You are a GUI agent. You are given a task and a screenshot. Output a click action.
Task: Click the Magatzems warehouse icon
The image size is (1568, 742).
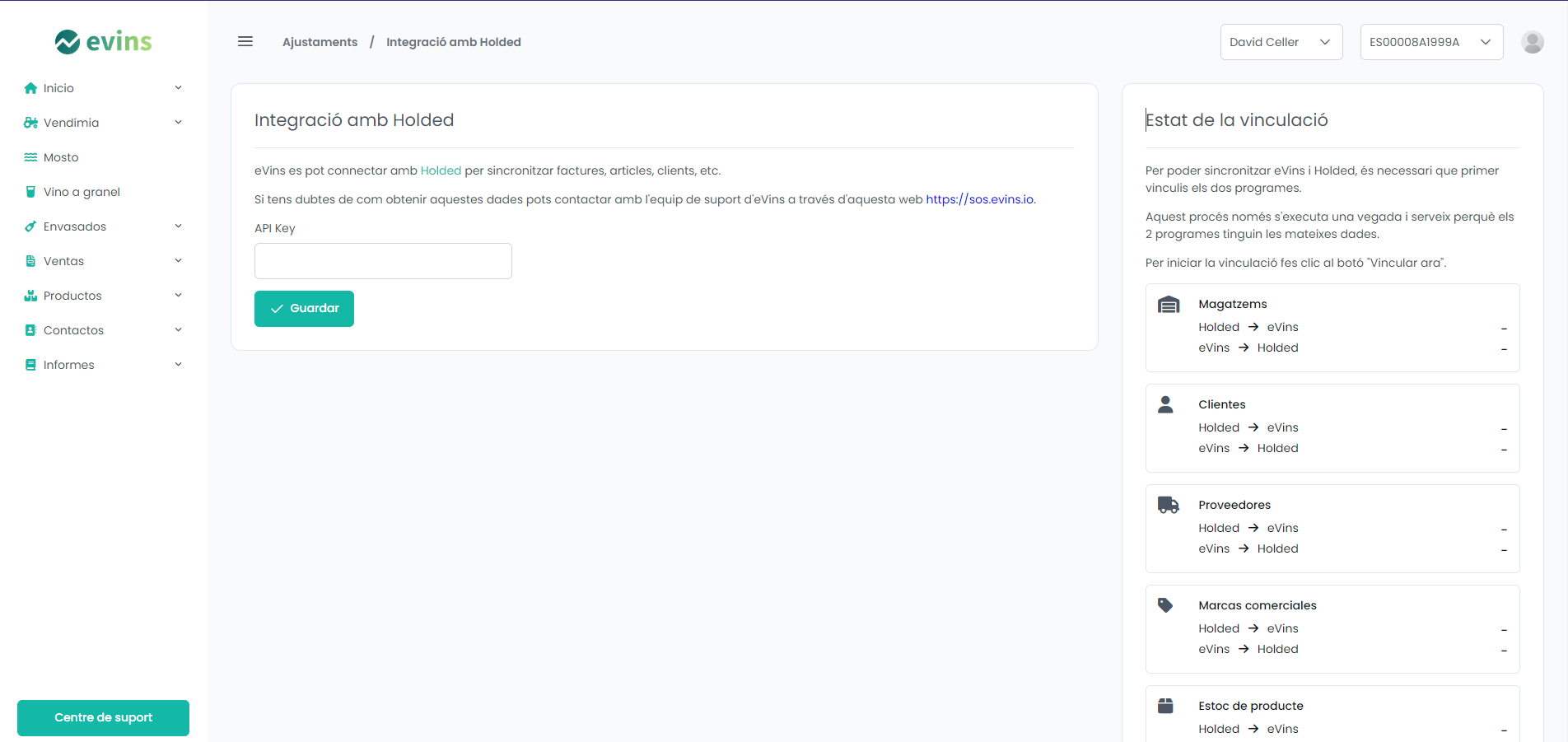pos(1169,305)
